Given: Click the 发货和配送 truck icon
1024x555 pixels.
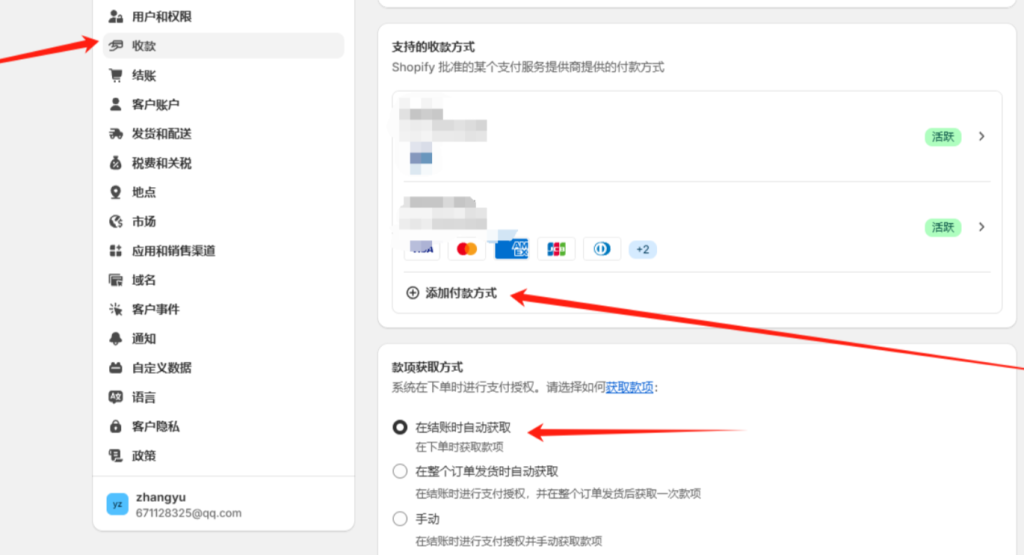Looking at the screenshot, I should pyautogui.click(x=116, y=134).
